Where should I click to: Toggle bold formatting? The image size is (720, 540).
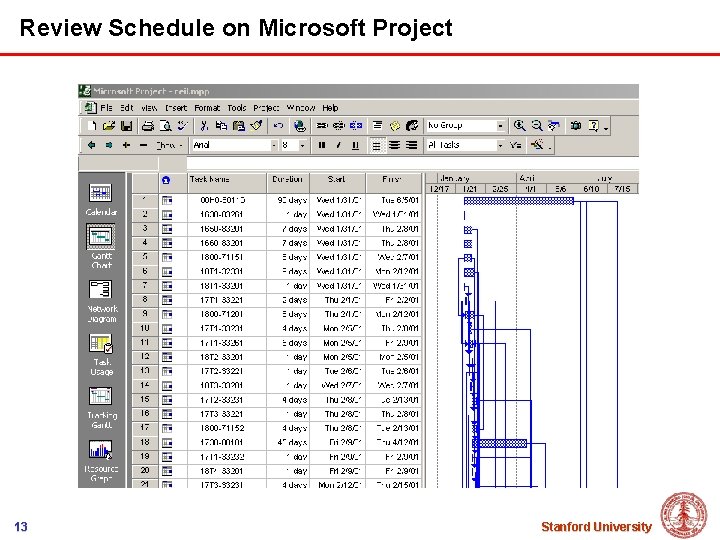click(321, 145)
